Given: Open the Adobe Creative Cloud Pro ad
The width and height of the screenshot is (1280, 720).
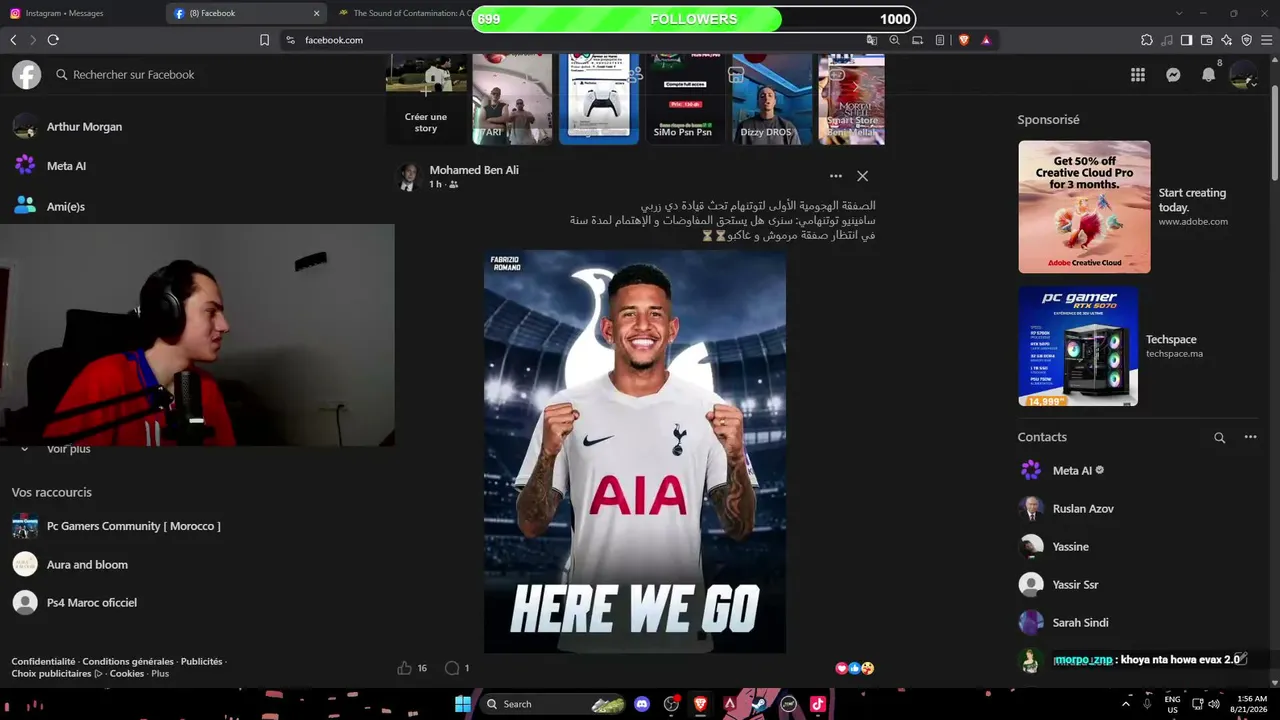Looking at the screenshot, I should 1084,207.
